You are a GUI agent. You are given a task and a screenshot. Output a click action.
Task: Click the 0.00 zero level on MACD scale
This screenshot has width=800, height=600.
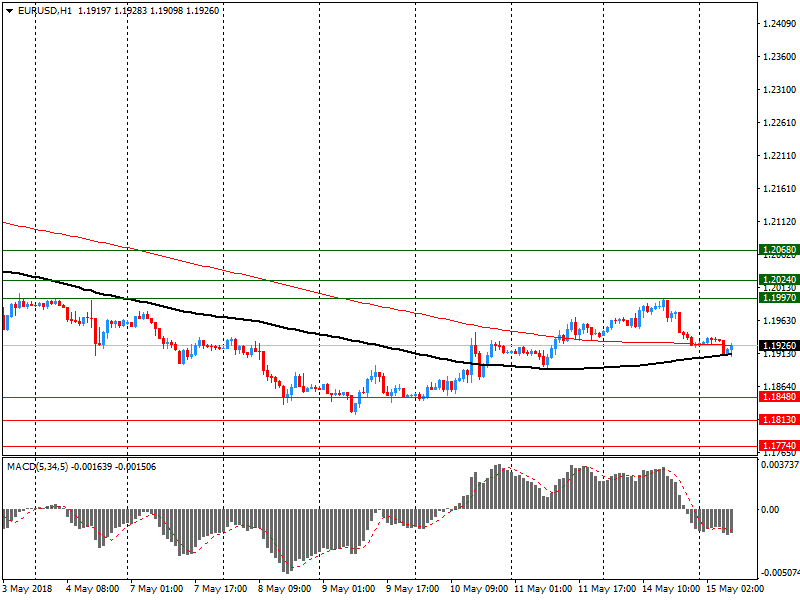(x=772, y=509)
